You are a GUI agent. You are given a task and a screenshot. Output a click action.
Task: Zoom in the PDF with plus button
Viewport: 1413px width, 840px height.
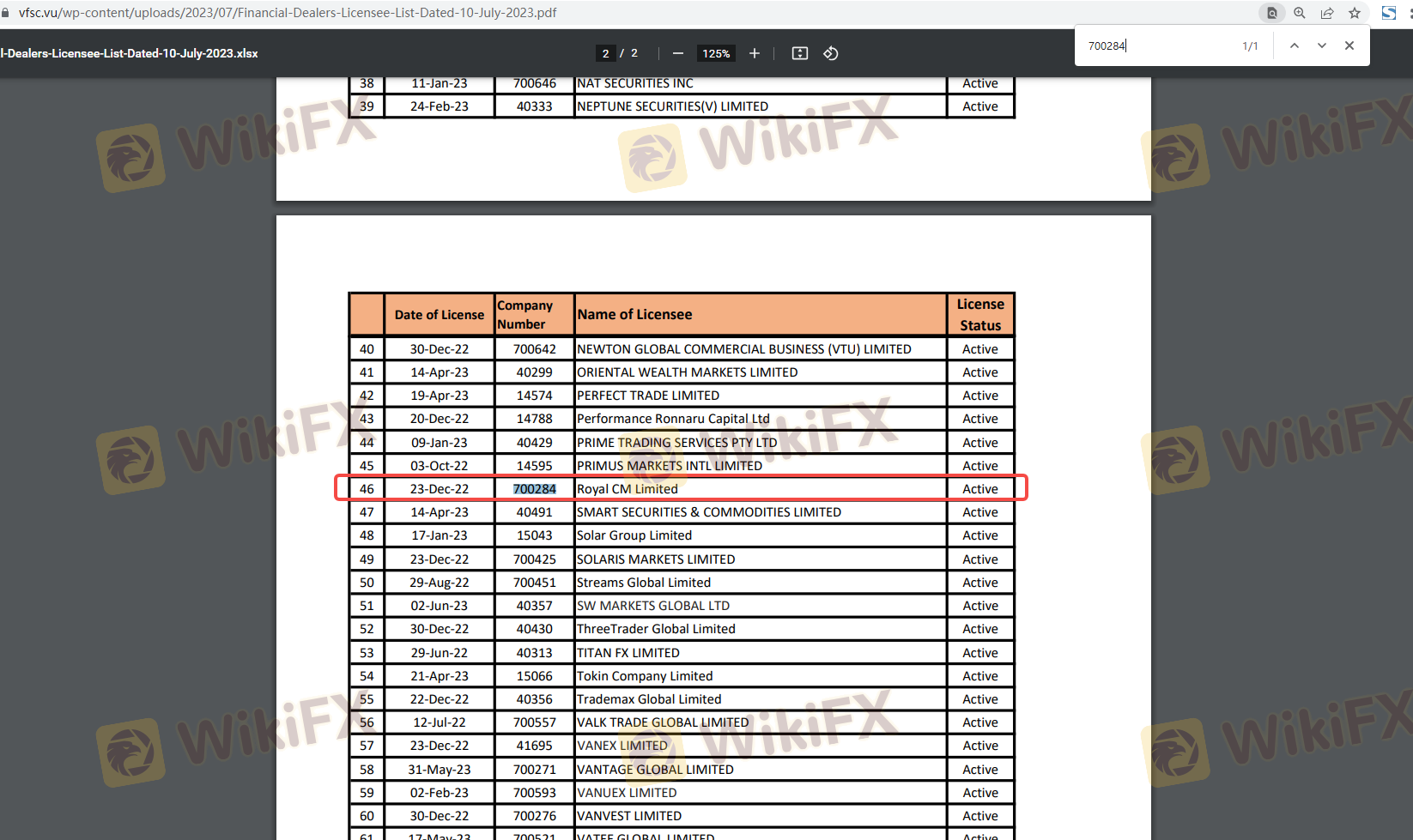pyautogui.click(x=755, y=53)
